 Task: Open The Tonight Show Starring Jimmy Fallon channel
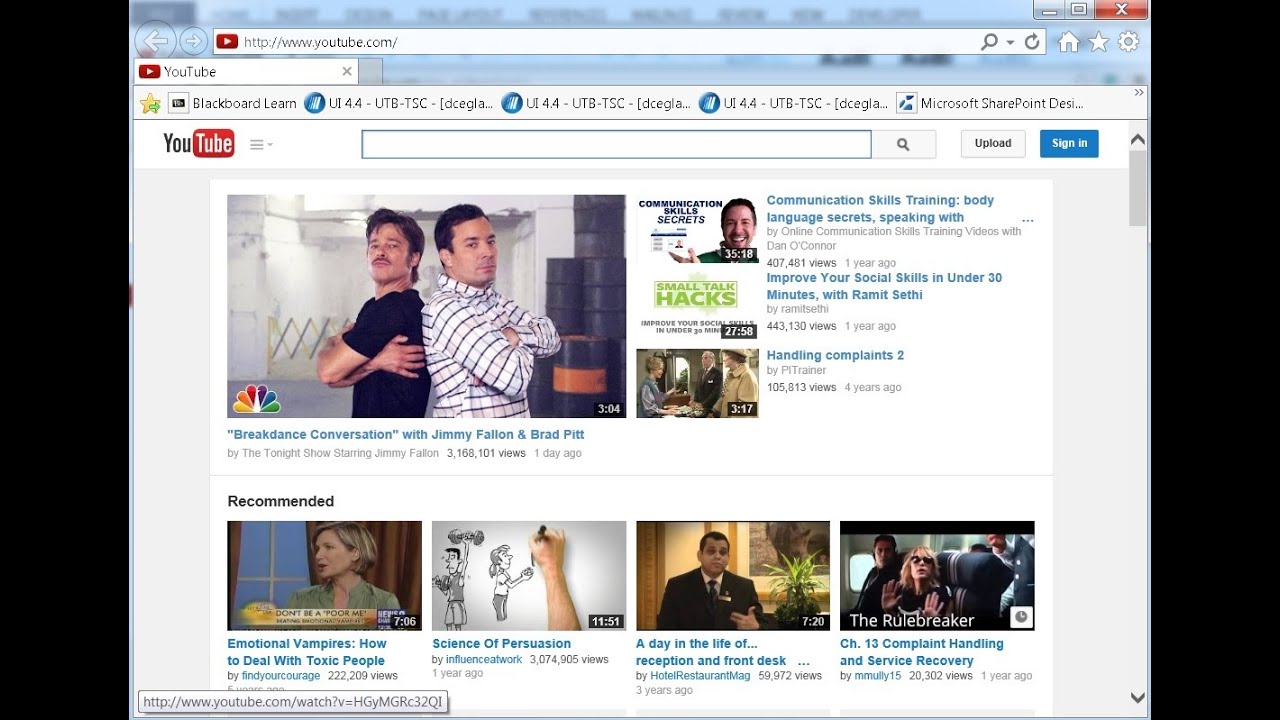[340, 453]
